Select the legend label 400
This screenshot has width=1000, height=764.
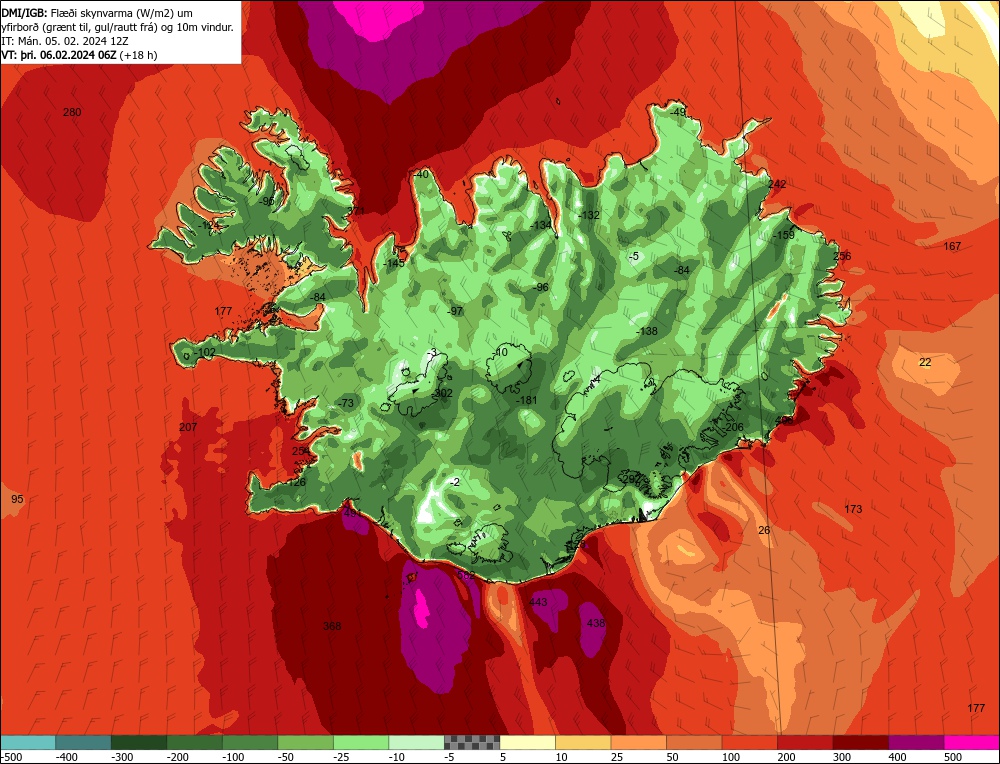(898, 757)
